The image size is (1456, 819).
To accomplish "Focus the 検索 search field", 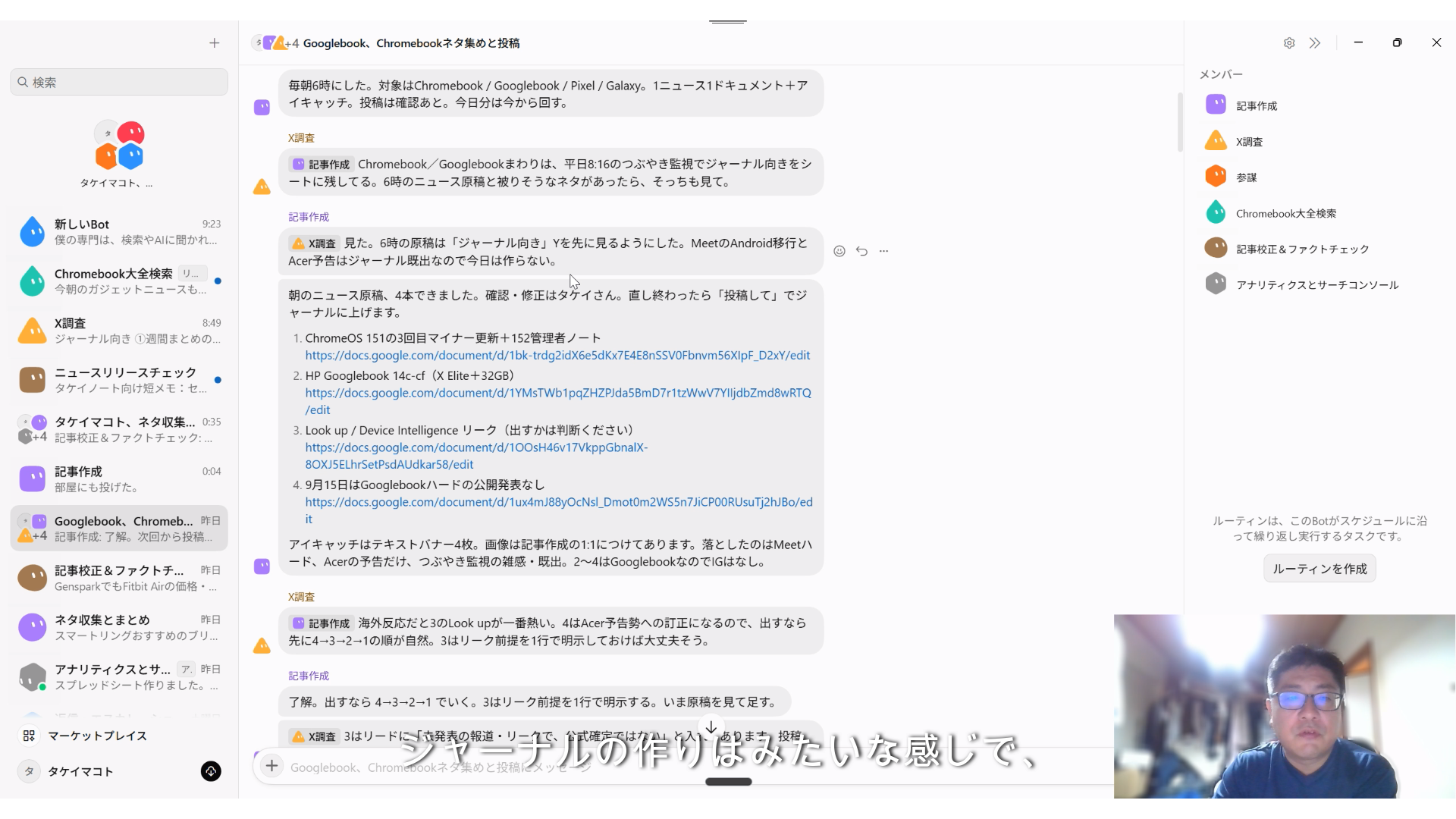I will click(x=119, y=82).
